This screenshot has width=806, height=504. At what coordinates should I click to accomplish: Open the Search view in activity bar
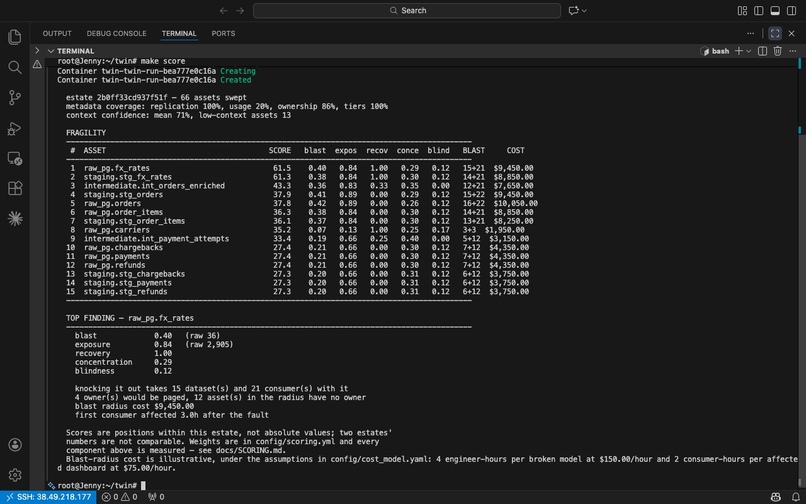[x=15, y=67]
